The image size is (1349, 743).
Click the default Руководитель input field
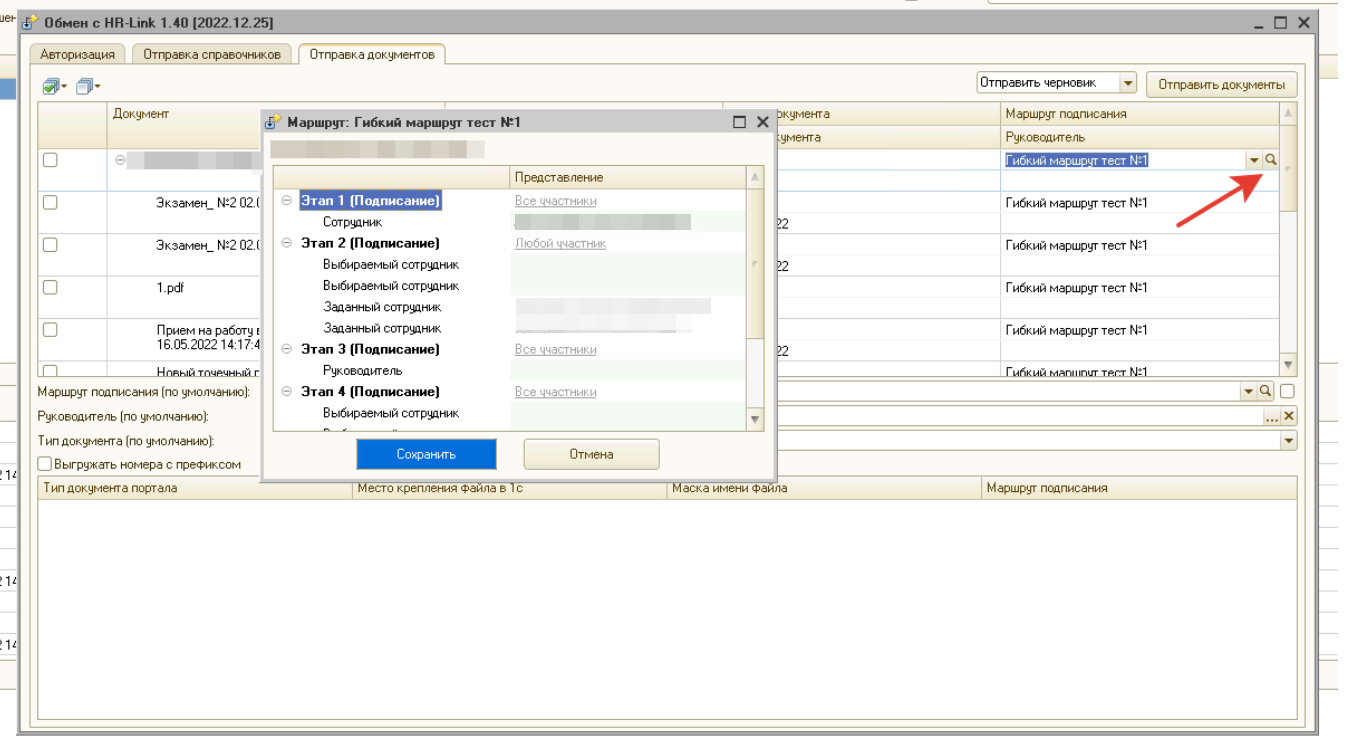pos(1020,416)
